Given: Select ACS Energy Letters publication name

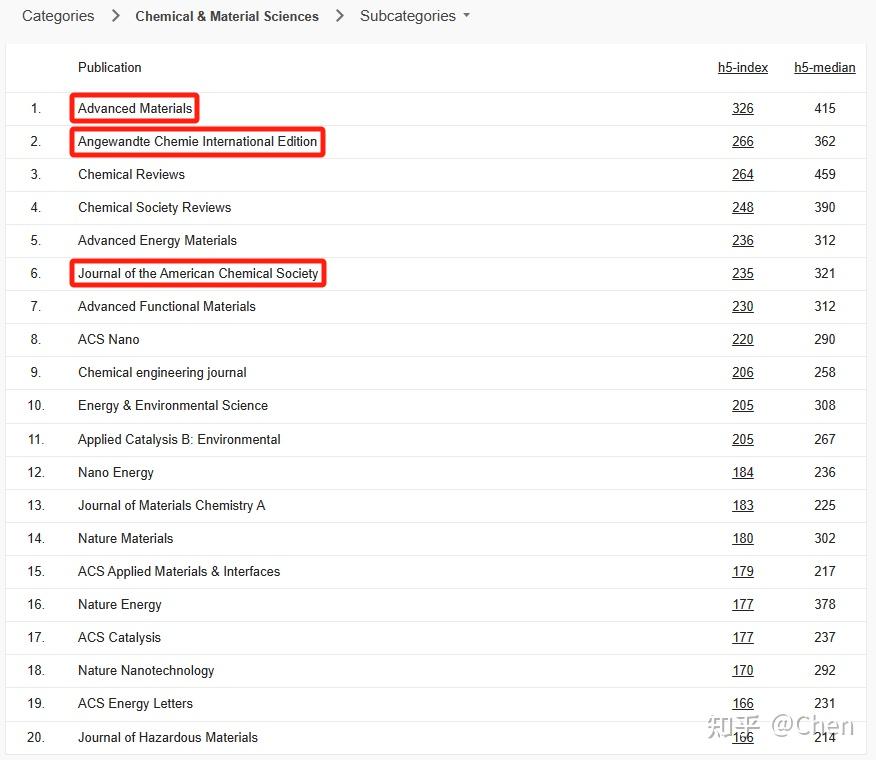Looking at the screenshot, I should pos(135,703).
